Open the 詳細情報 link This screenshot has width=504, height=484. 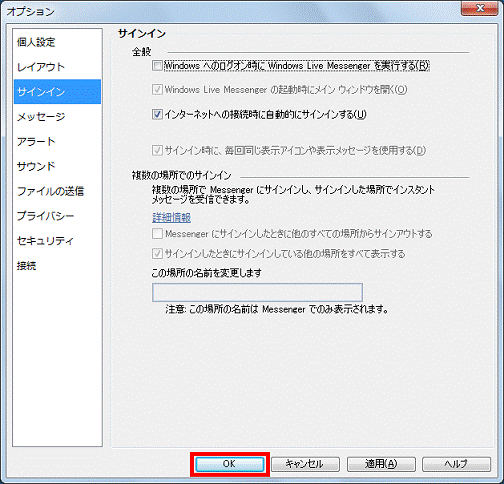171,217
